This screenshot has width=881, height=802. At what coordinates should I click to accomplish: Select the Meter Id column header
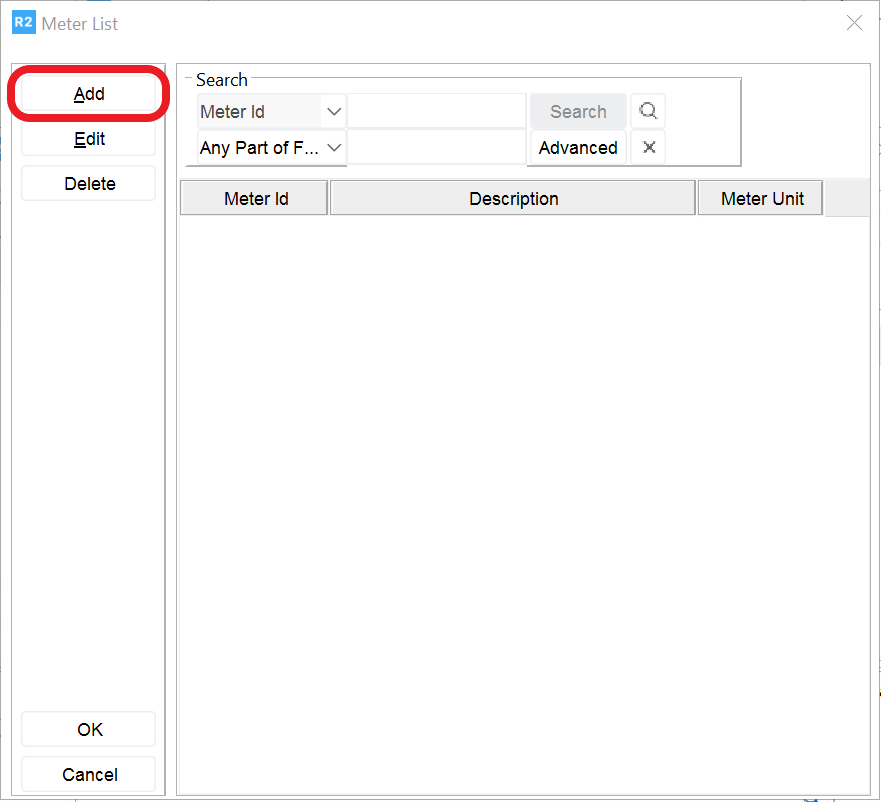pyautogui.click(x=253, y=197)
